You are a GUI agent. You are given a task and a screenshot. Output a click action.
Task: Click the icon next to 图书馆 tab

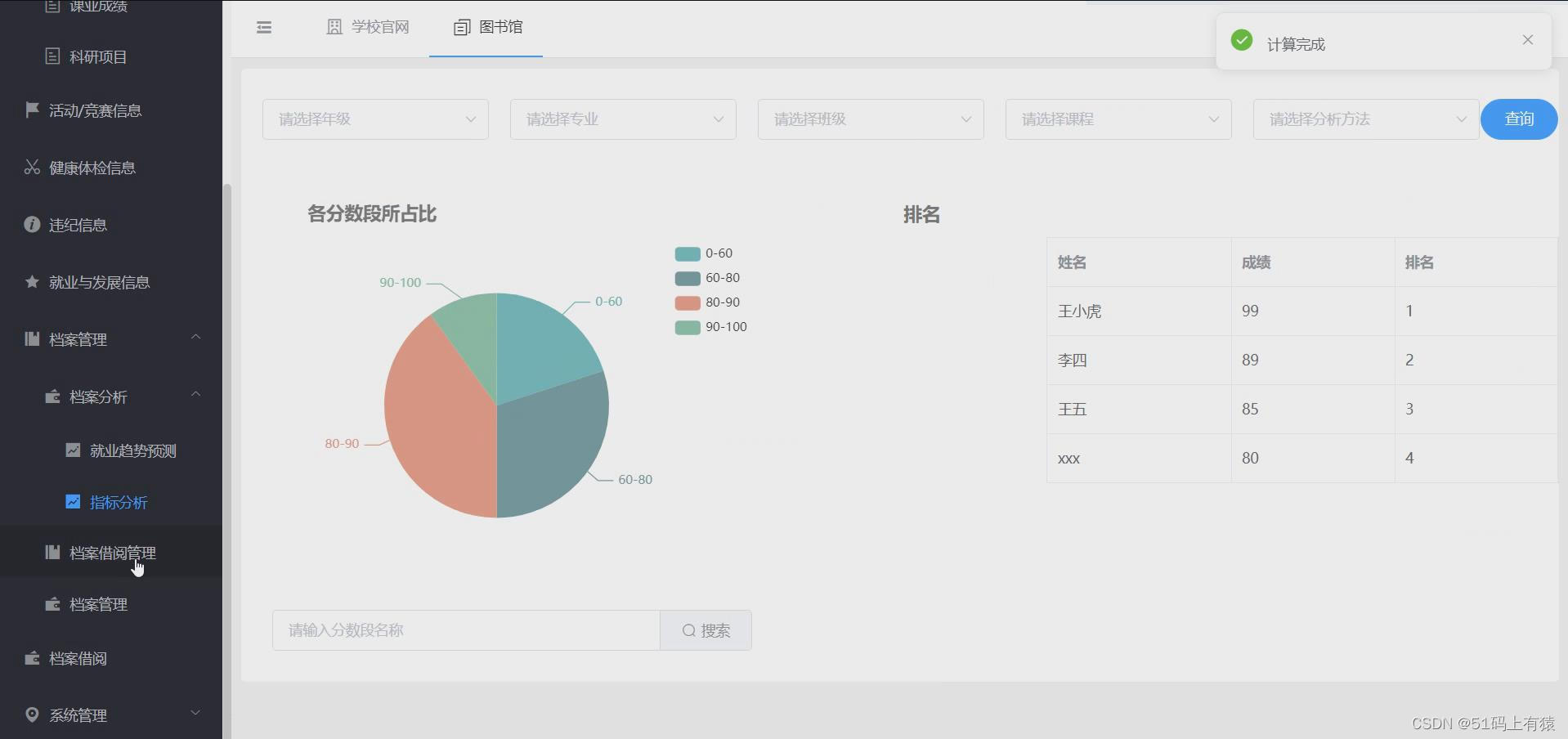tap(462, 28)
